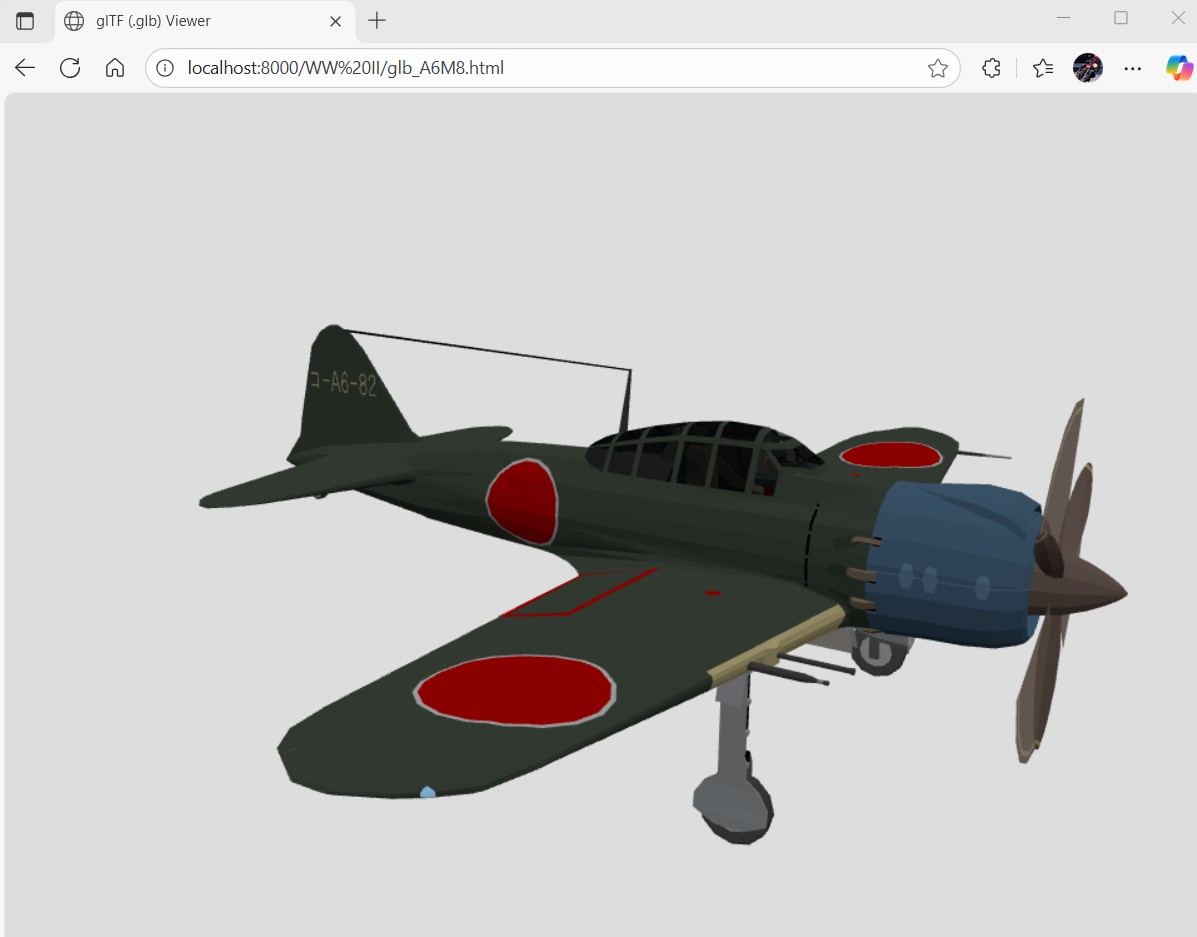The height and width of the screenshot is (937, 1197).
Task: Click the red roundel on the near wing
Action: (514, 690)
